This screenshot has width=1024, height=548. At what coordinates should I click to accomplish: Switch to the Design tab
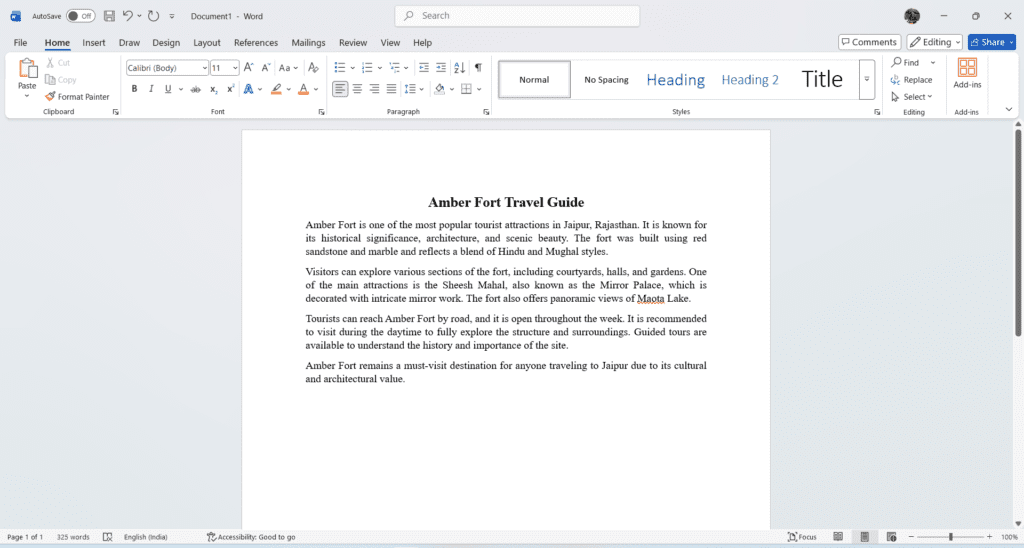(166, 42)
